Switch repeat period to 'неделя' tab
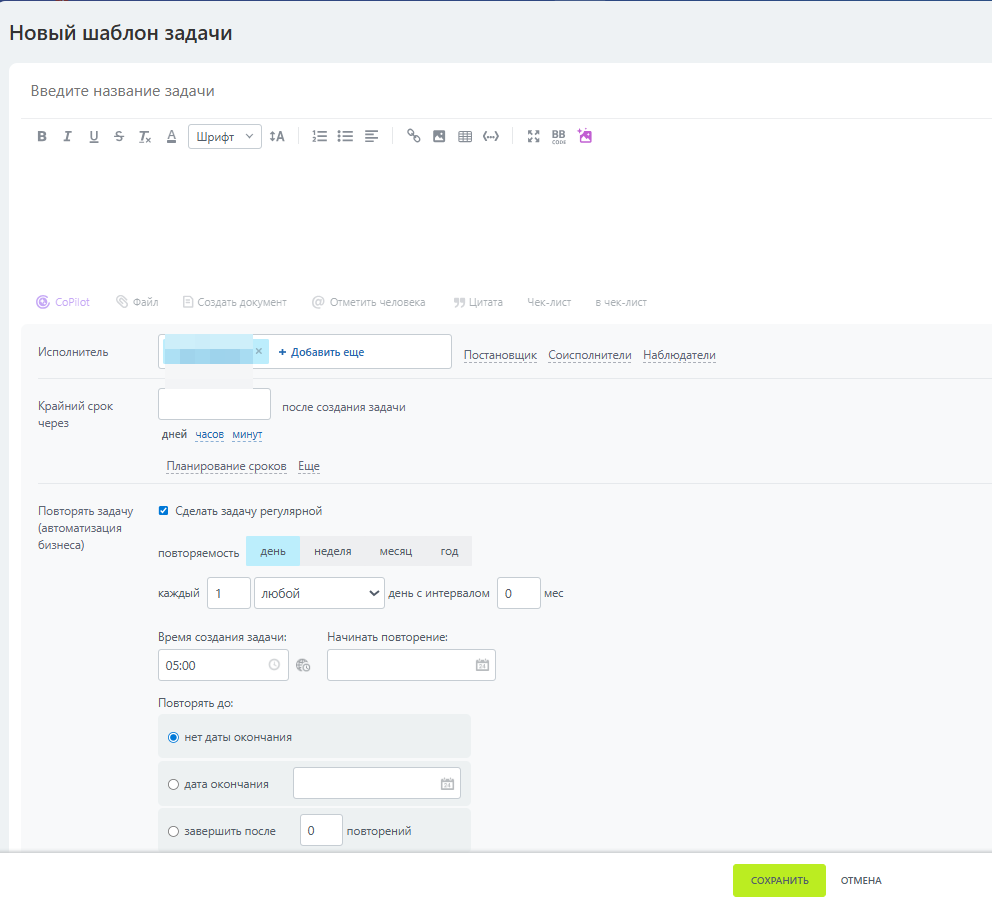 [x=332, y=551]
